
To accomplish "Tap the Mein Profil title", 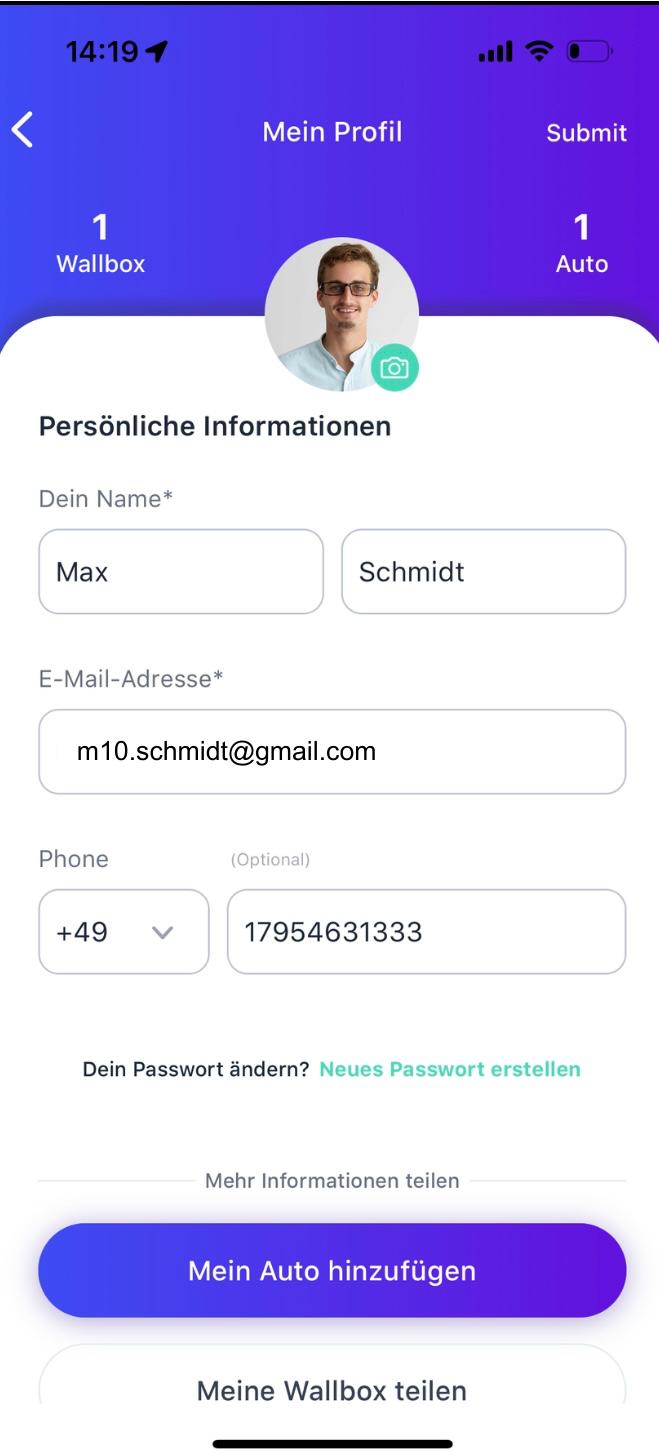I will tap(332, 132).
